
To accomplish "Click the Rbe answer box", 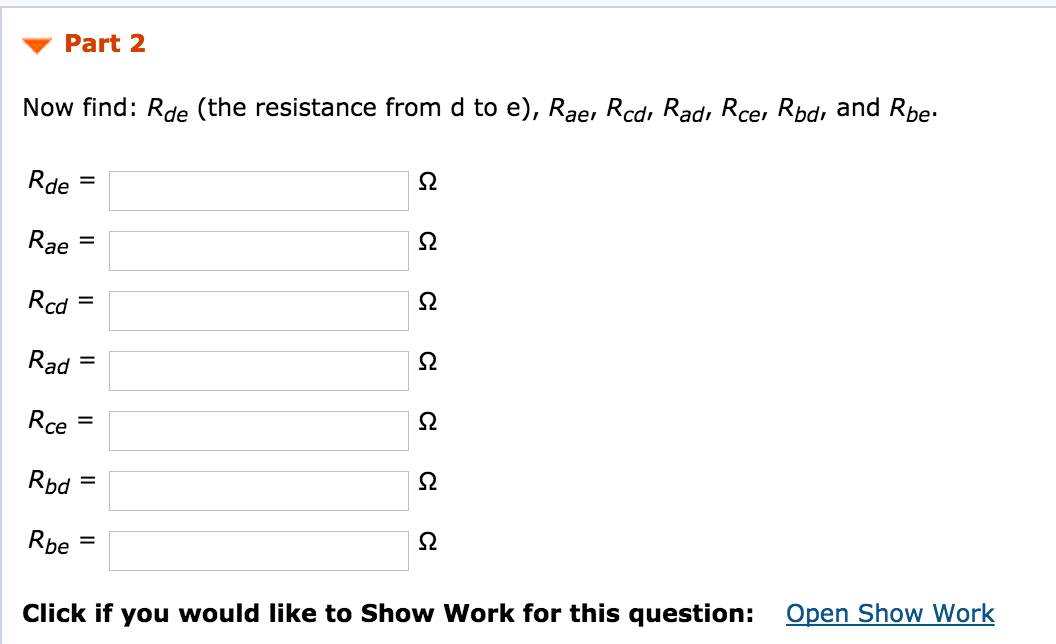I will 258,548.
